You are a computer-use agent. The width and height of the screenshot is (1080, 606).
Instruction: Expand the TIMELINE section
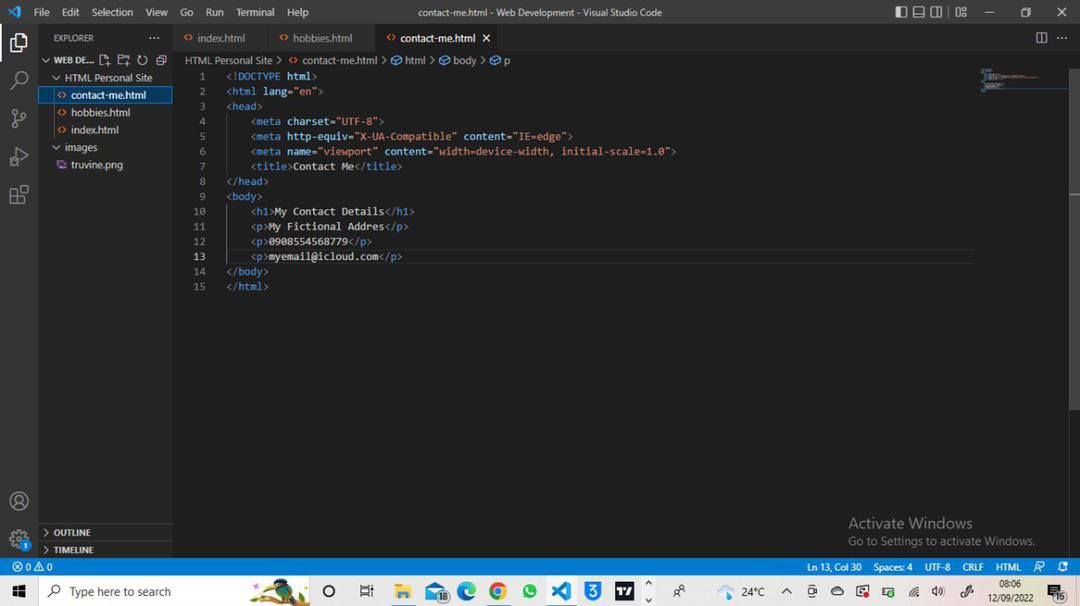pyautogui.click(x=69, y=549)
